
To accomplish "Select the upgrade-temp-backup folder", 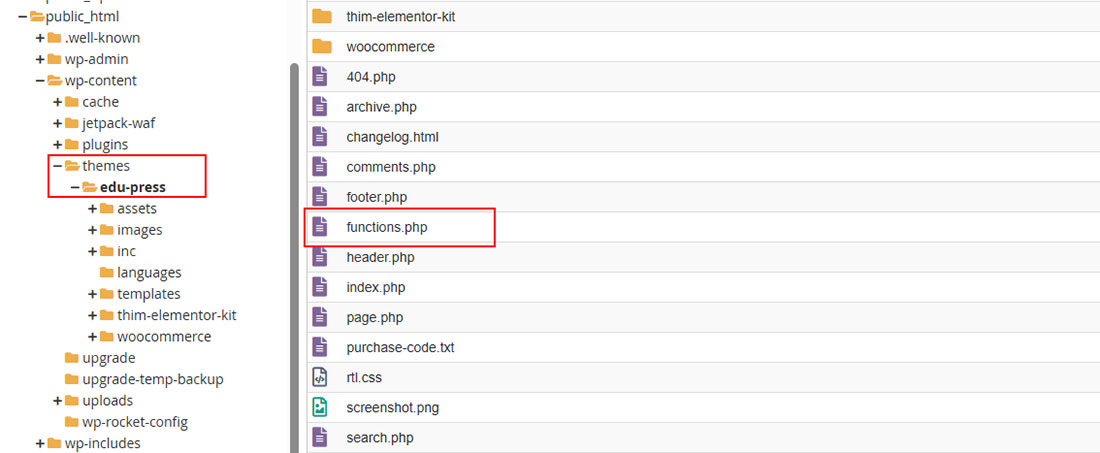I will 152,379.
